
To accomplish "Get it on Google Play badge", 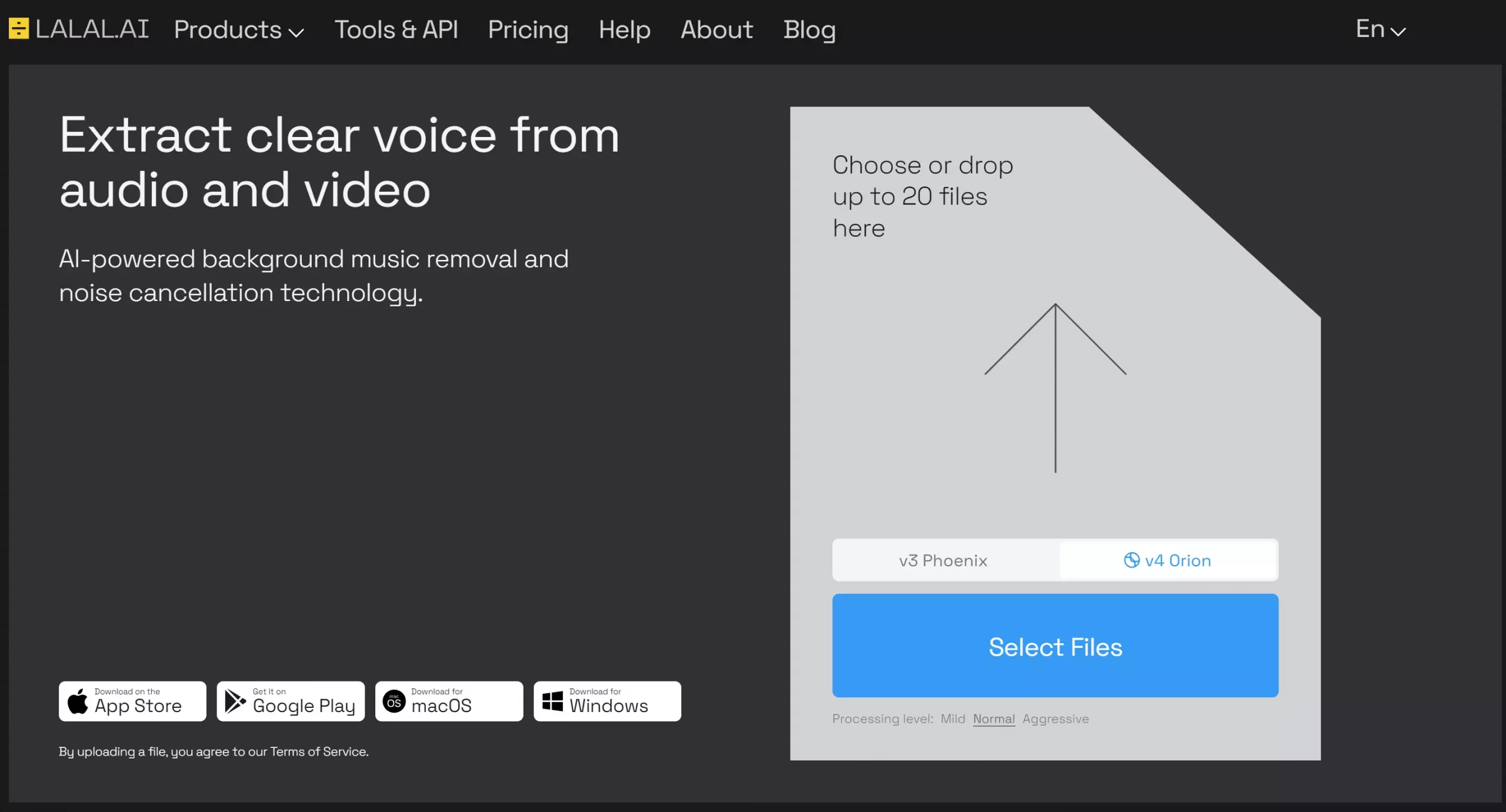I will point(291,701).
